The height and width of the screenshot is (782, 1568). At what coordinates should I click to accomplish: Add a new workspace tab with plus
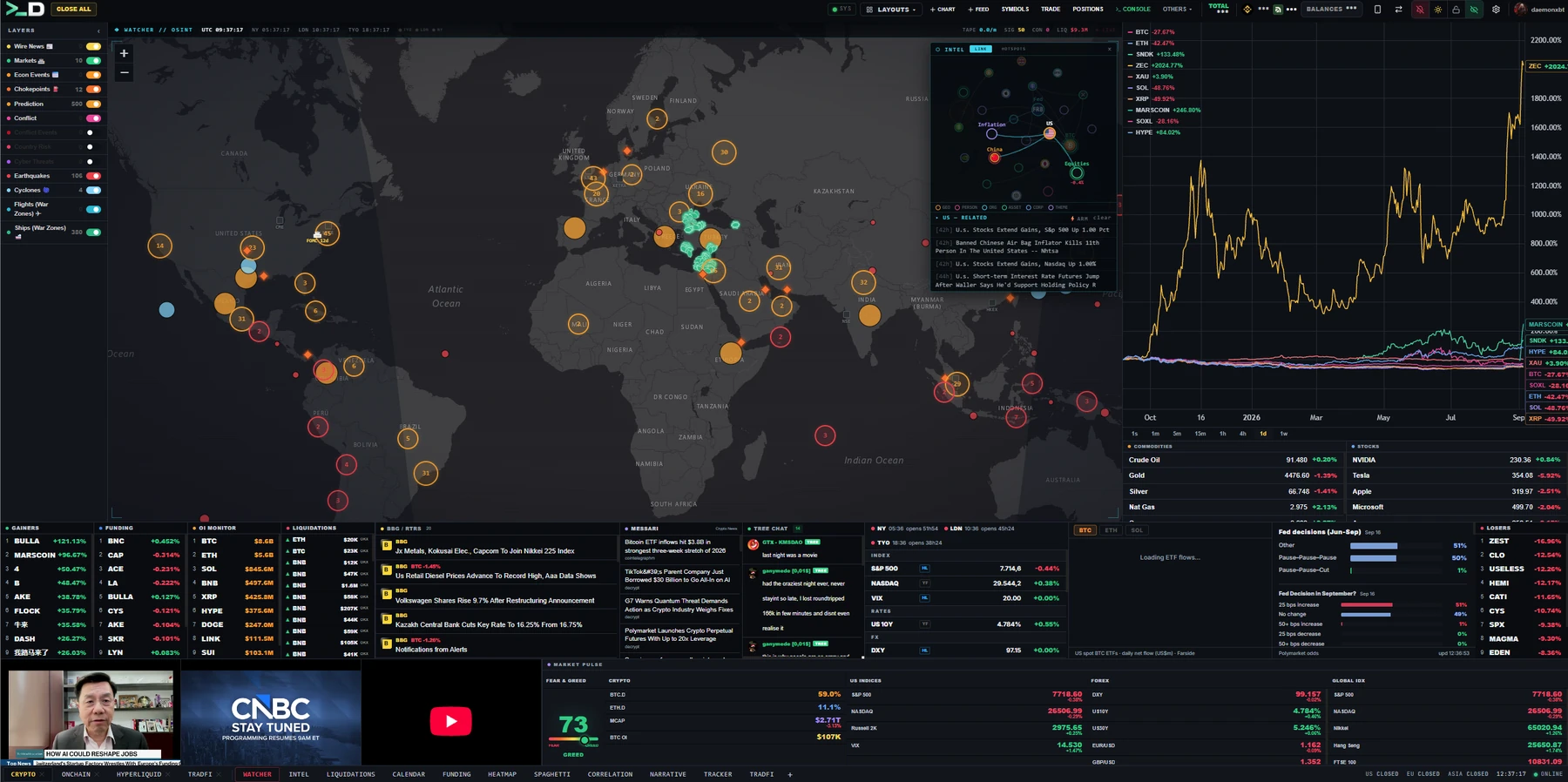[790, 774]
